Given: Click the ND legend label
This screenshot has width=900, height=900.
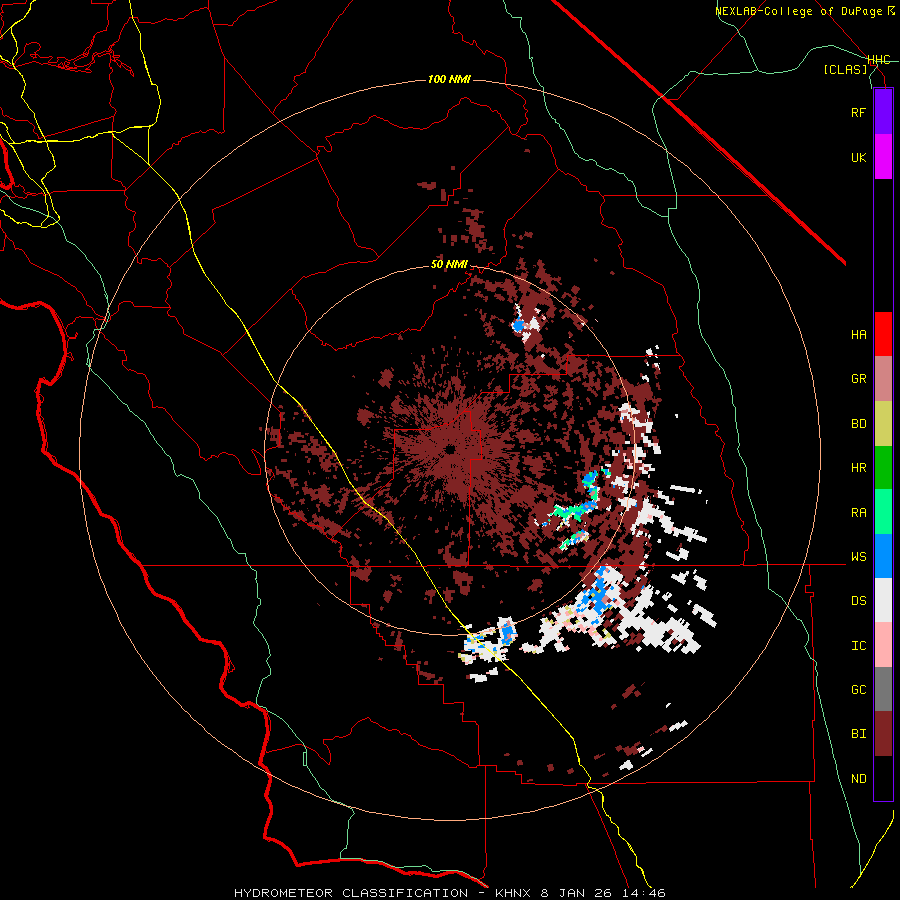Looking at the screenshot, I should 858,779.
